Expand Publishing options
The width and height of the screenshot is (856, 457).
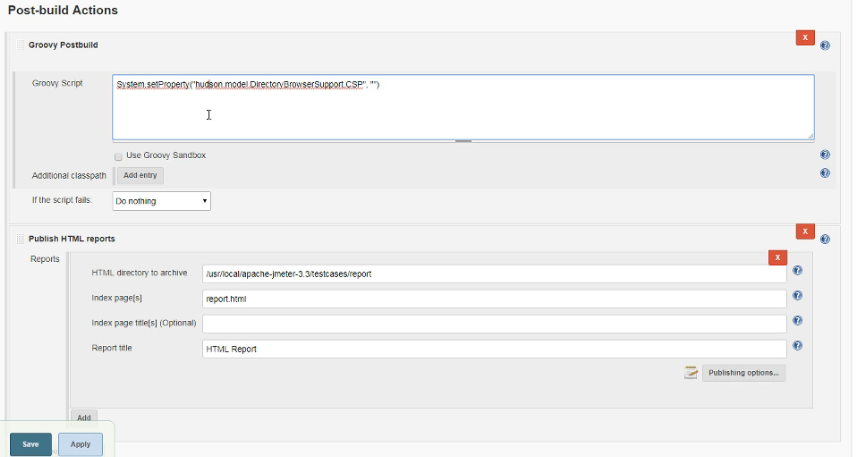coord(743,373)
